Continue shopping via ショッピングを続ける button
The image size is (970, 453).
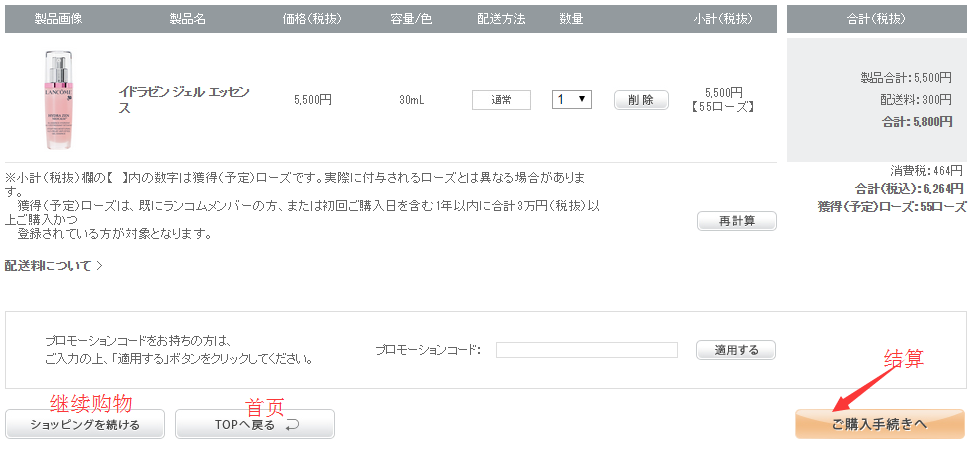(x=85, y=424)
